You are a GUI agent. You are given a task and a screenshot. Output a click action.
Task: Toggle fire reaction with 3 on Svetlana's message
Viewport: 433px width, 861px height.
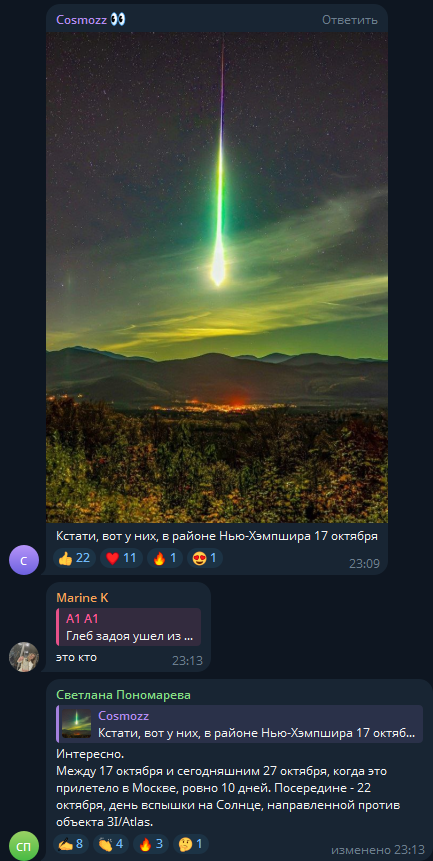[151, 843]
